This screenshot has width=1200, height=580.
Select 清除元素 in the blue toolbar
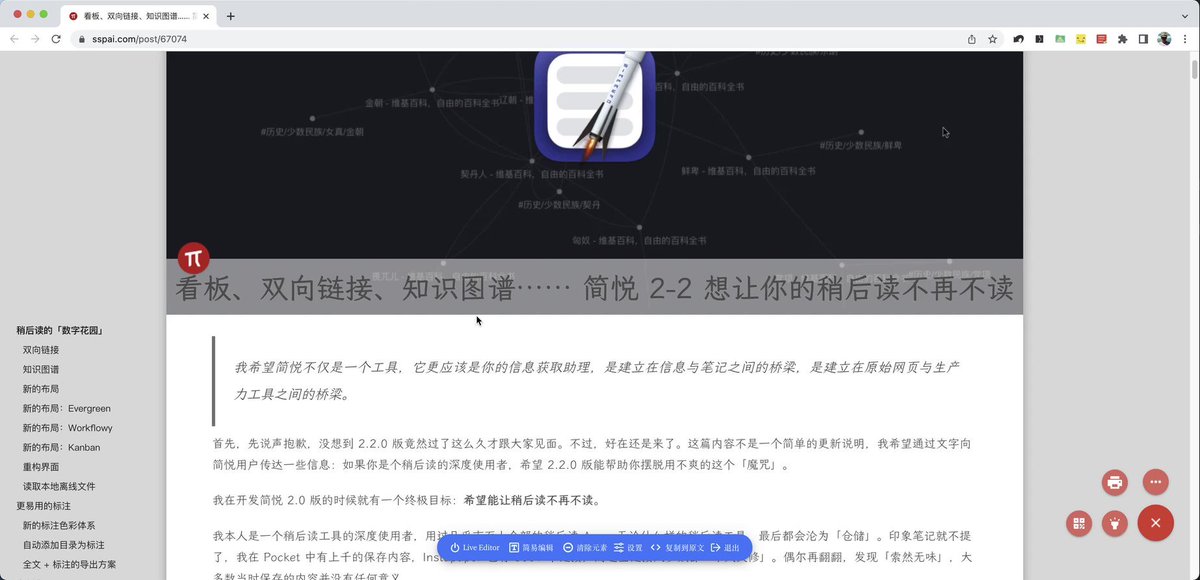(585, 548)
